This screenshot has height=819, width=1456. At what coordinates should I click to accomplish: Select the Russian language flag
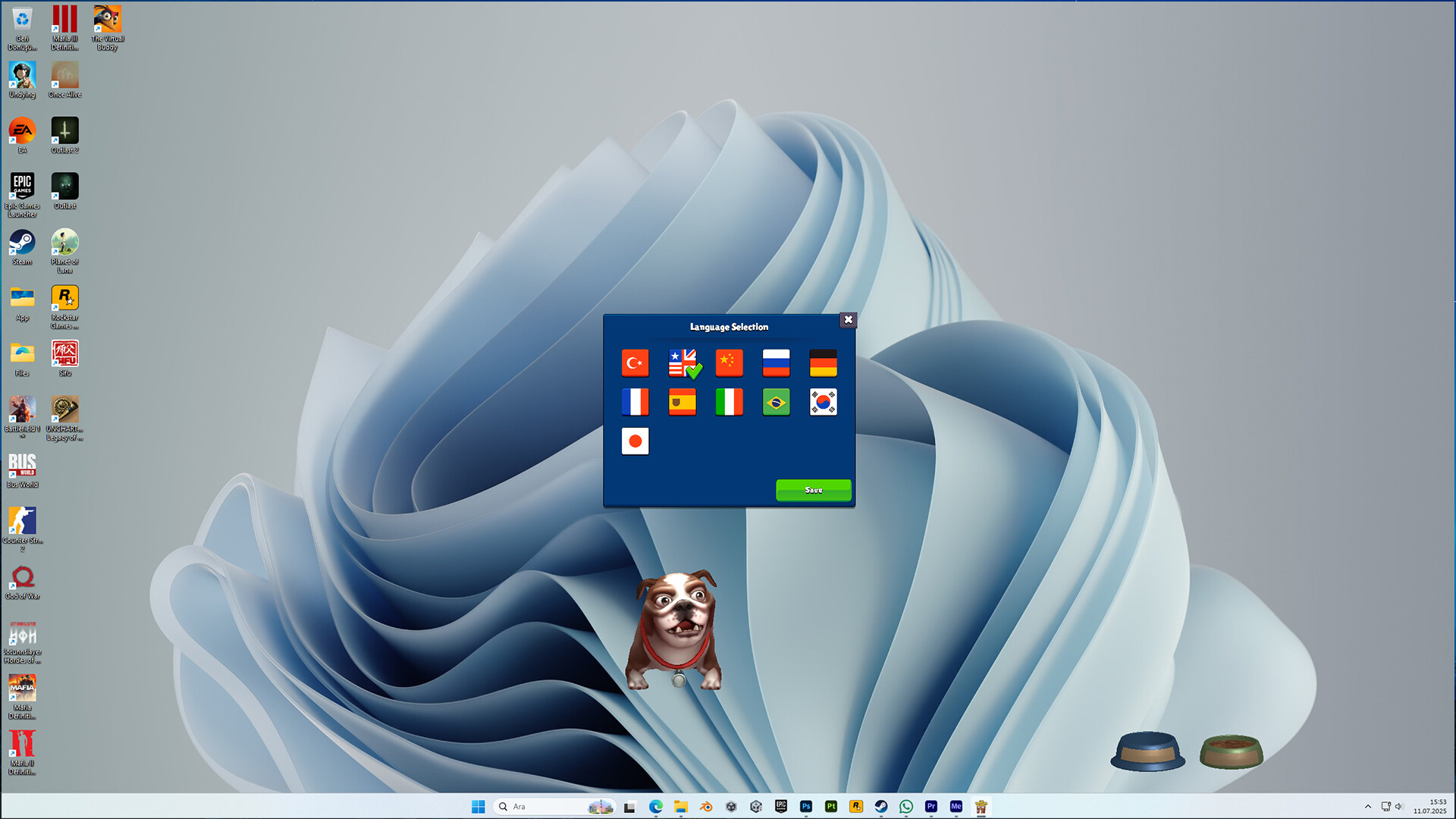pos(776,362)
